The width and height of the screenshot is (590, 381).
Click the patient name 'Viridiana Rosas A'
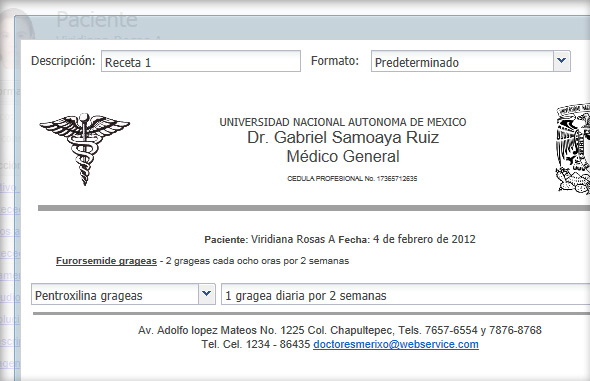click(293, 239)
